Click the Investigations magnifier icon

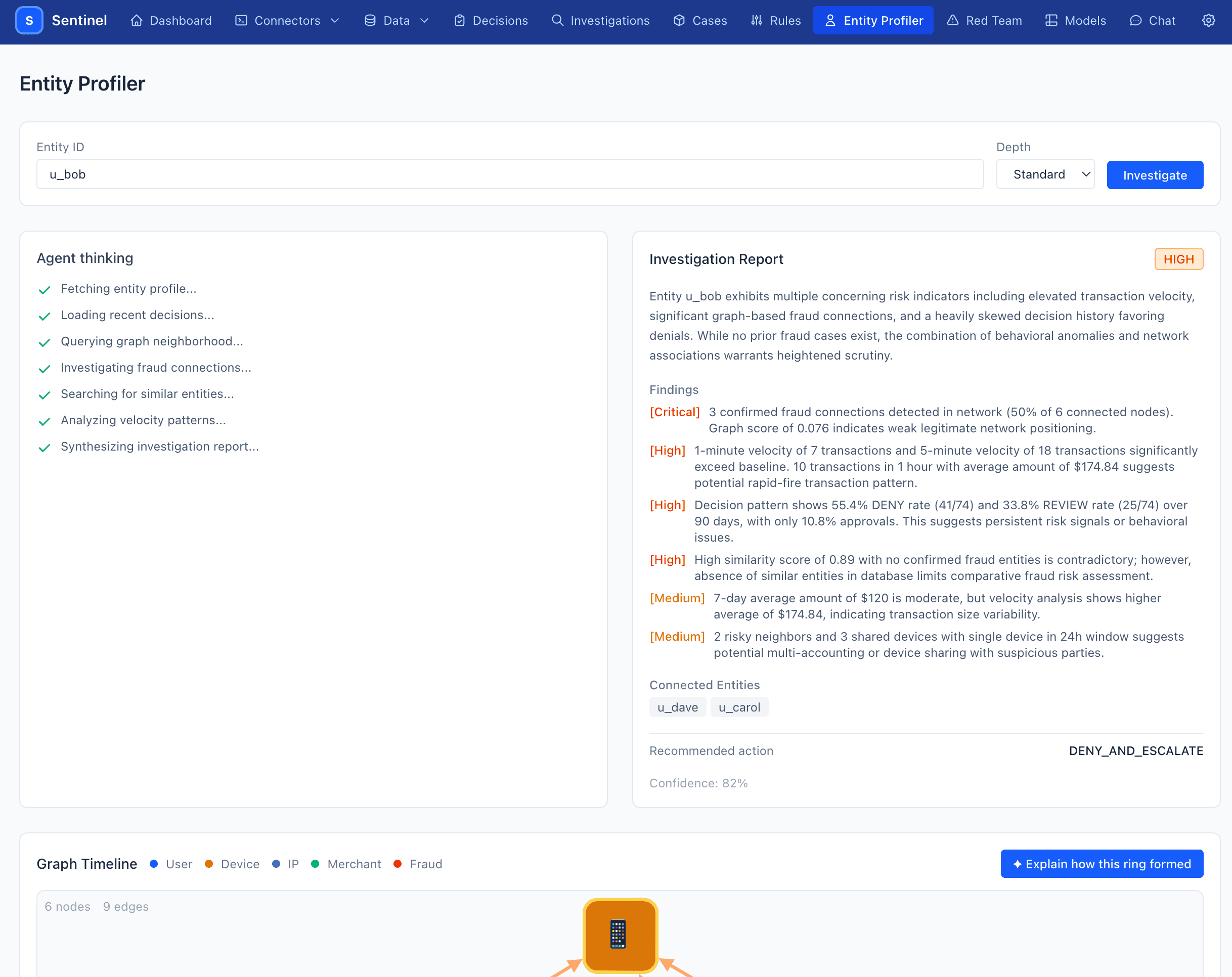pos(557,21)
